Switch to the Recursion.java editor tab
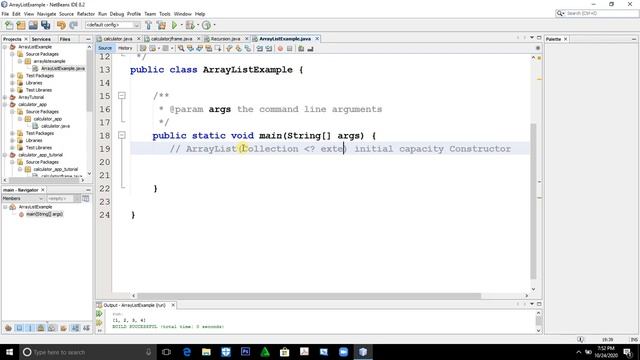This screenshot has height=360, width=640. pos(225,39)
